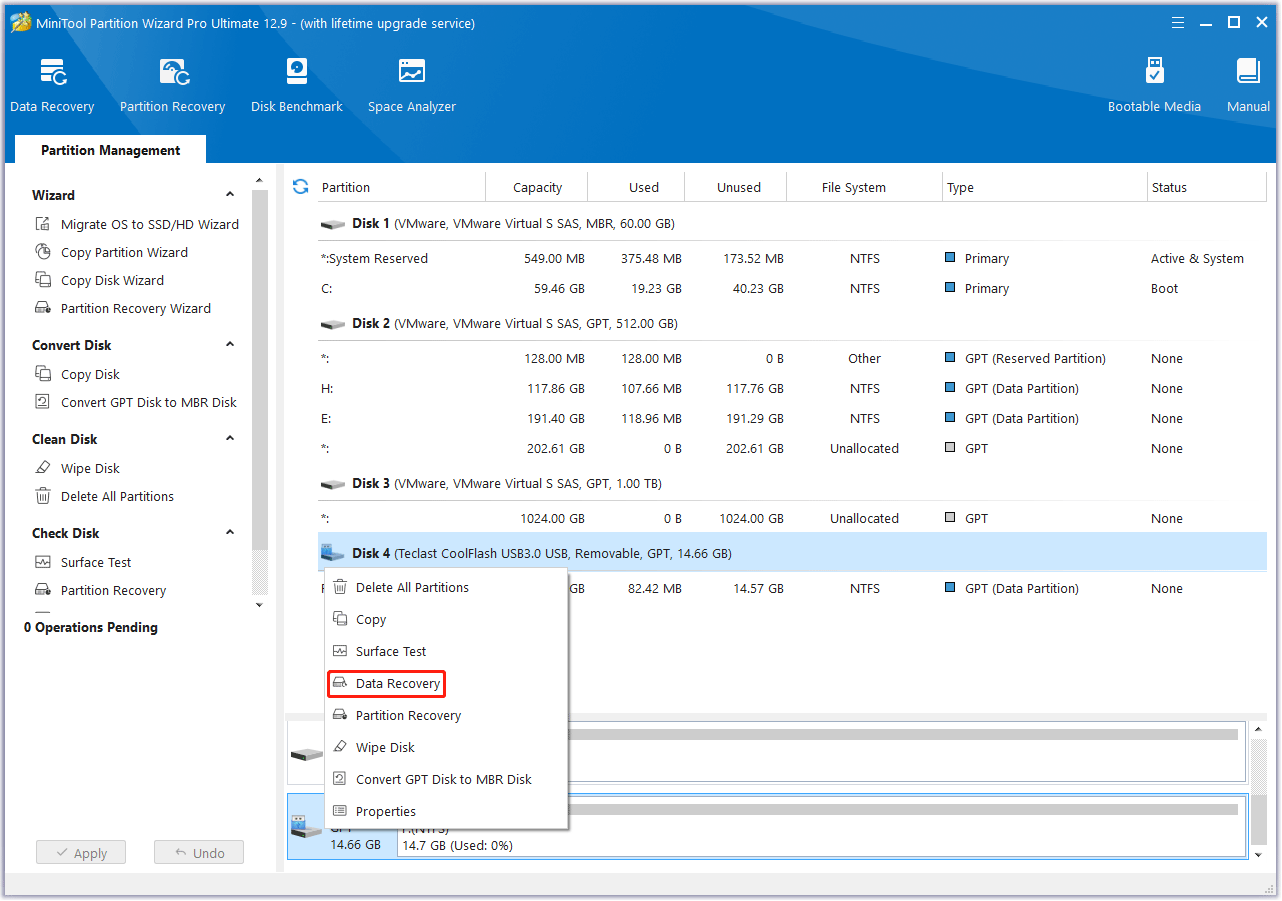Run Surface Test from sidebar

pos(84,562)
